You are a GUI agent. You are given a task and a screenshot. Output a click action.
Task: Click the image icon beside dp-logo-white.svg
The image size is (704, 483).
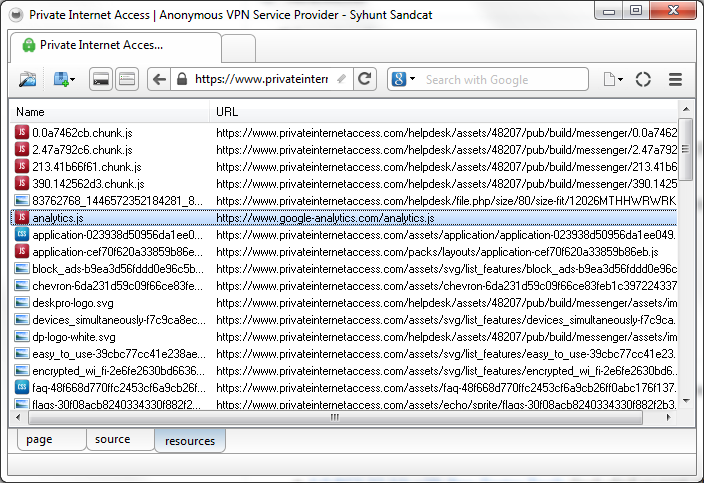tap(22, 336)
